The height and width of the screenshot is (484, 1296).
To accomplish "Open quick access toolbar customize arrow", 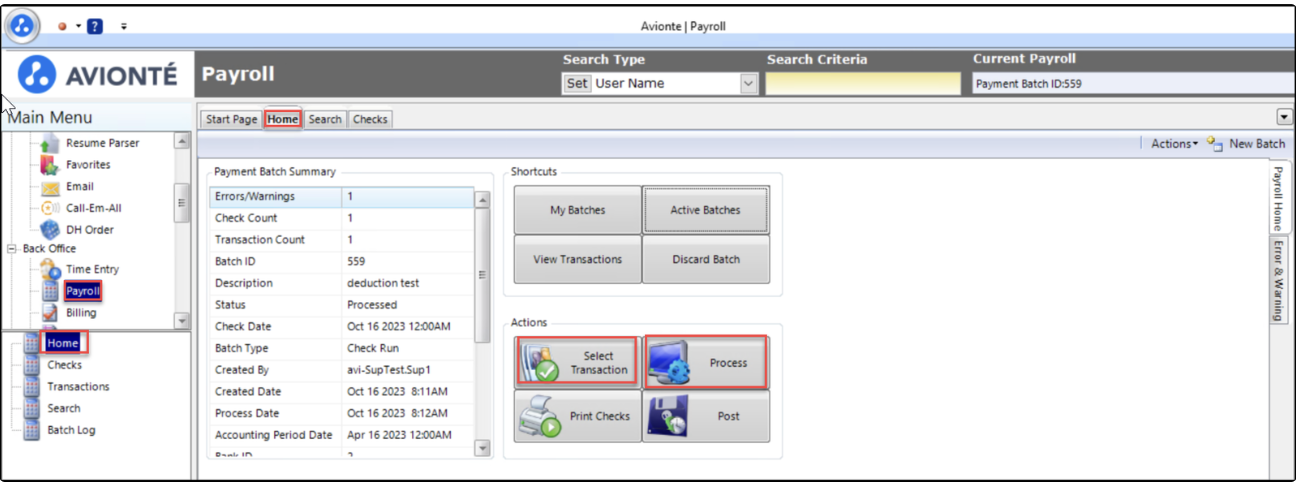I will 124,26.
